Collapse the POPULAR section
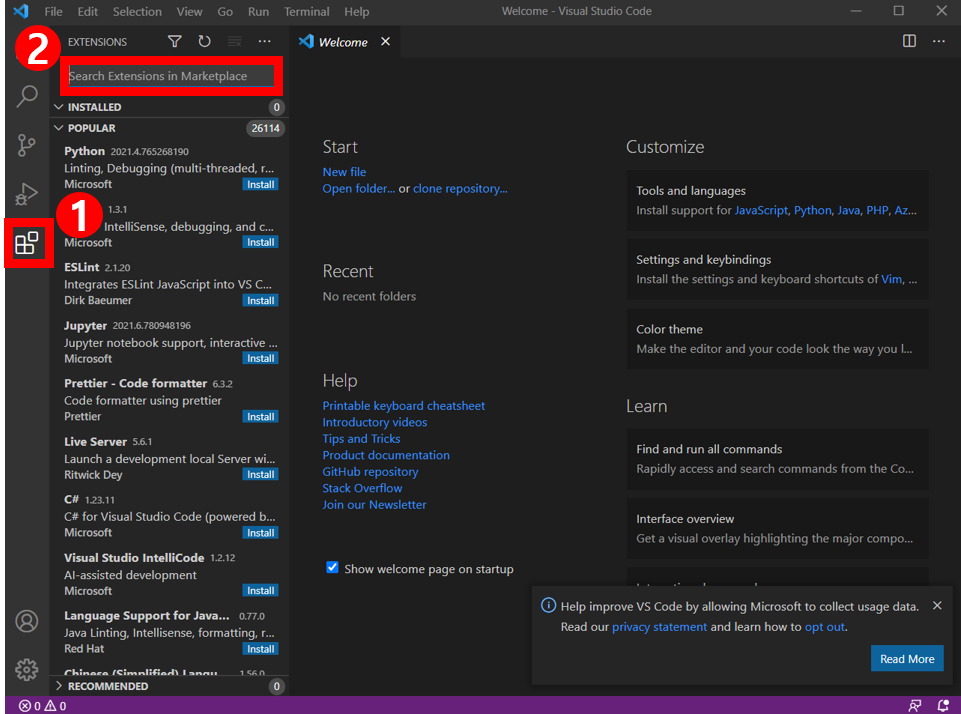Image resolution: width=961 pixels, height=714 pixels. coord(169,128)
